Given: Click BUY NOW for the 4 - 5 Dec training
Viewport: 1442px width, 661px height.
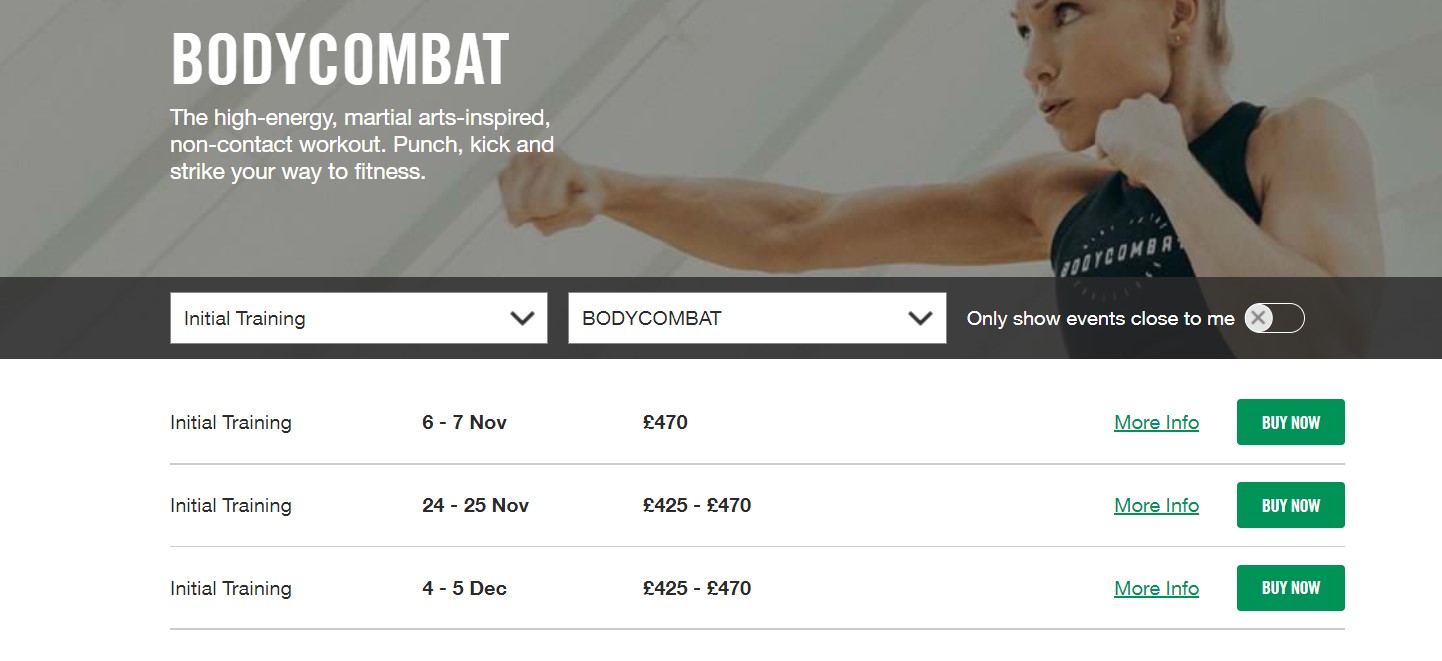Looking at the screenshot, I should [1290, 588].
